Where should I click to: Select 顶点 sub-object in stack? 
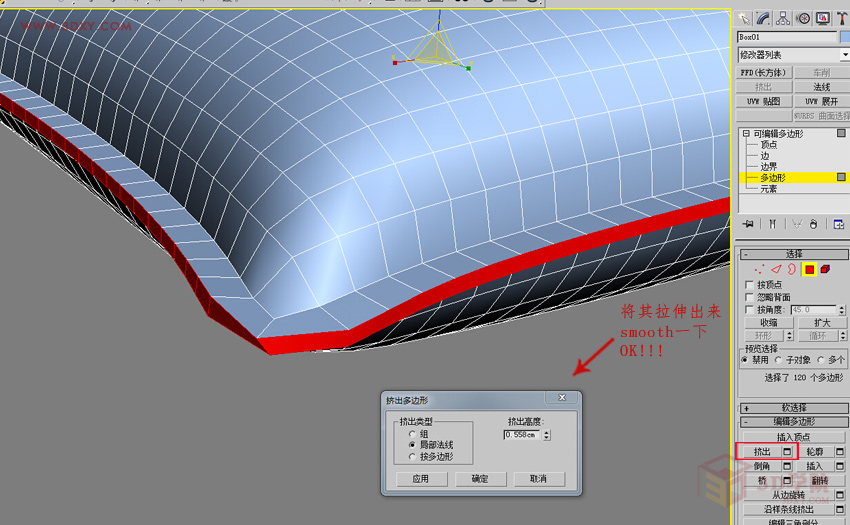tap(769, 145)
